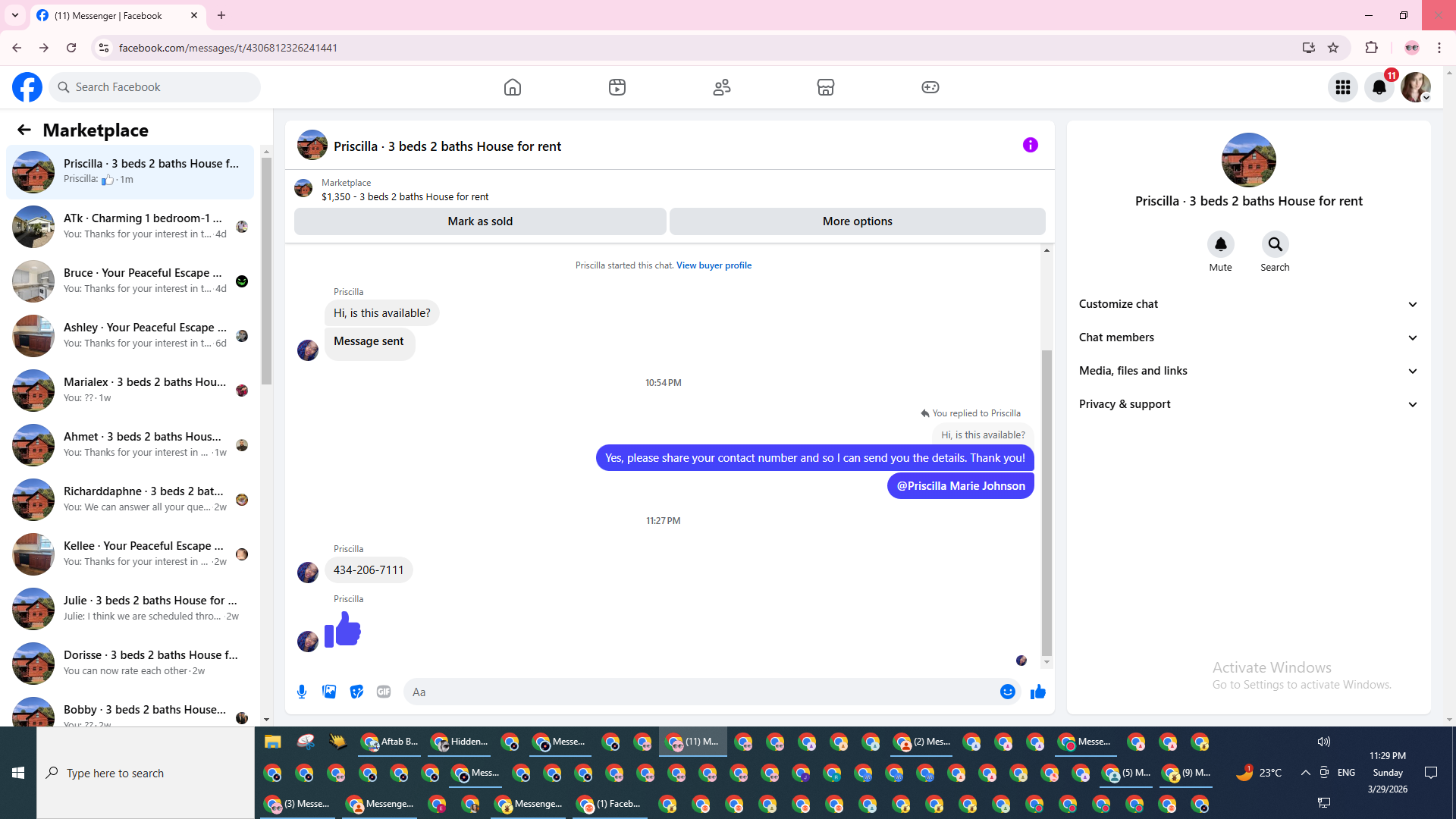
Task: Open the $1,350 listing link
Action: pos(405,197)
